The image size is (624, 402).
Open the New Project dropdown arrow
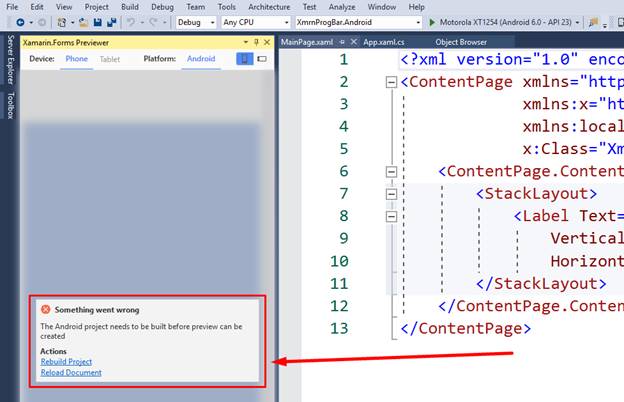(x=72, y=23)
